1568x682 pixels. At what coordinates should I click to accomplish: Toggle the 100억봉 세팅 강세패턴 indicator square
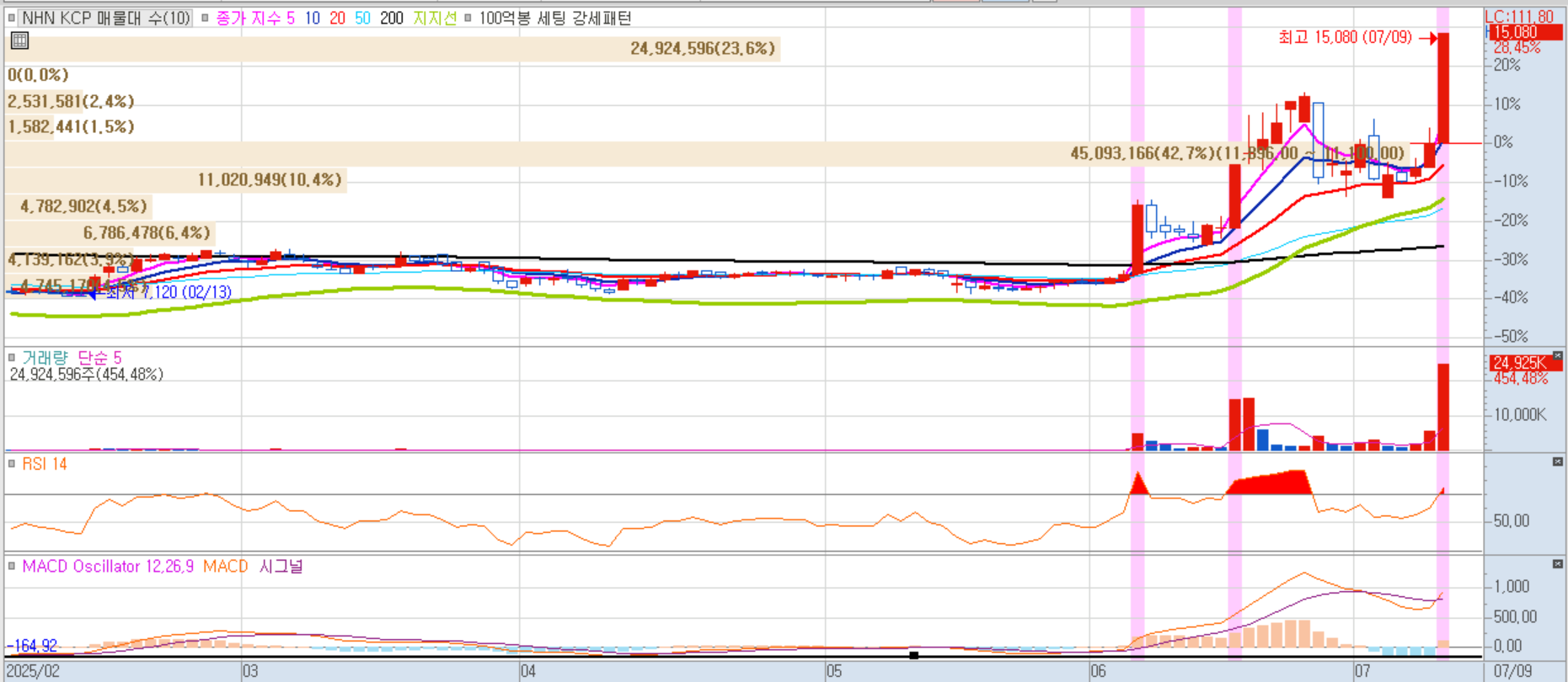point(468,18)
